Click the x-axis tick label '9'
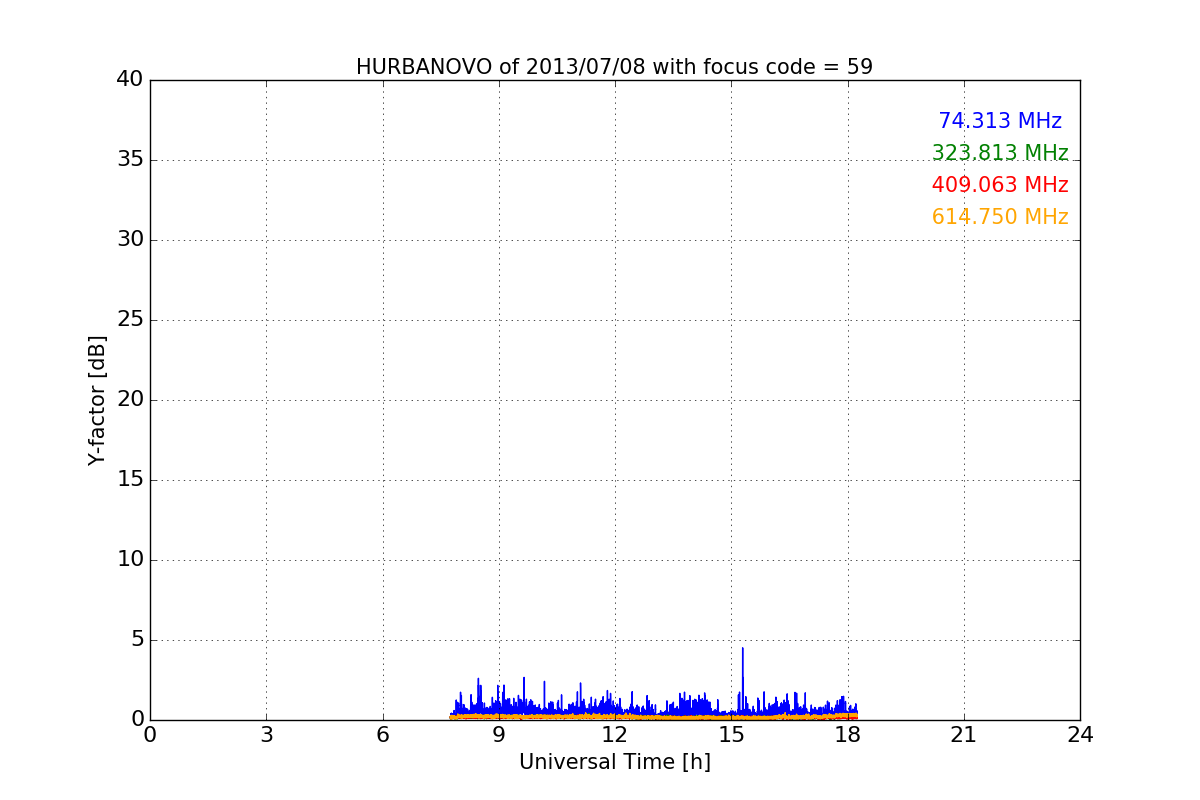1200x800 pixels. 499,735
